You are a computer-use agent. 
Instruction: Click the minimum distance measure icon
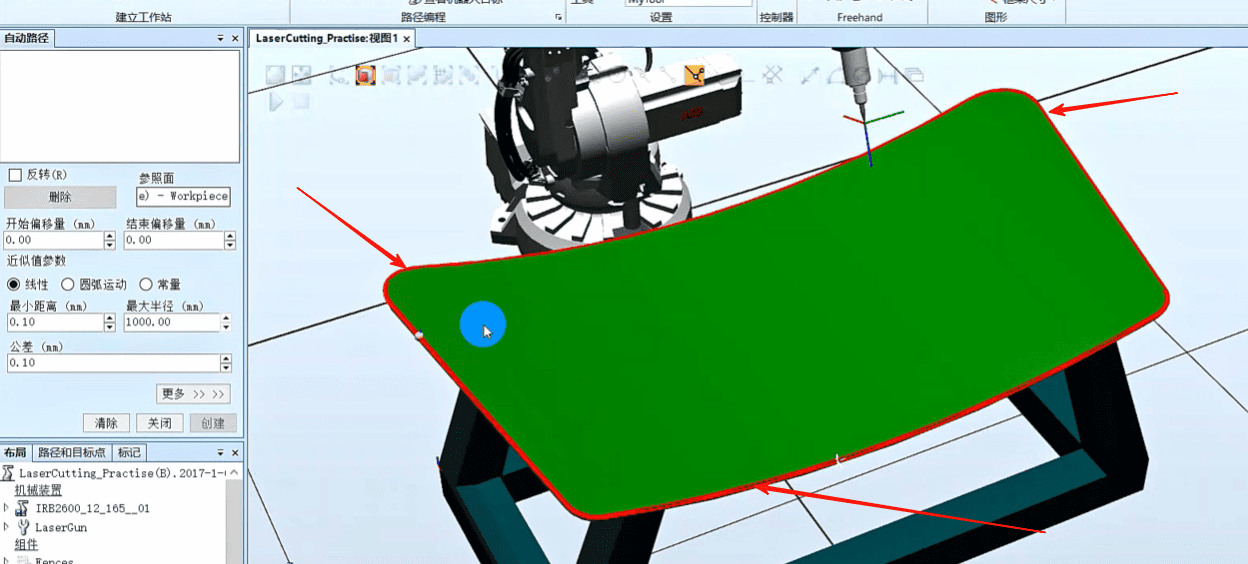887,75
